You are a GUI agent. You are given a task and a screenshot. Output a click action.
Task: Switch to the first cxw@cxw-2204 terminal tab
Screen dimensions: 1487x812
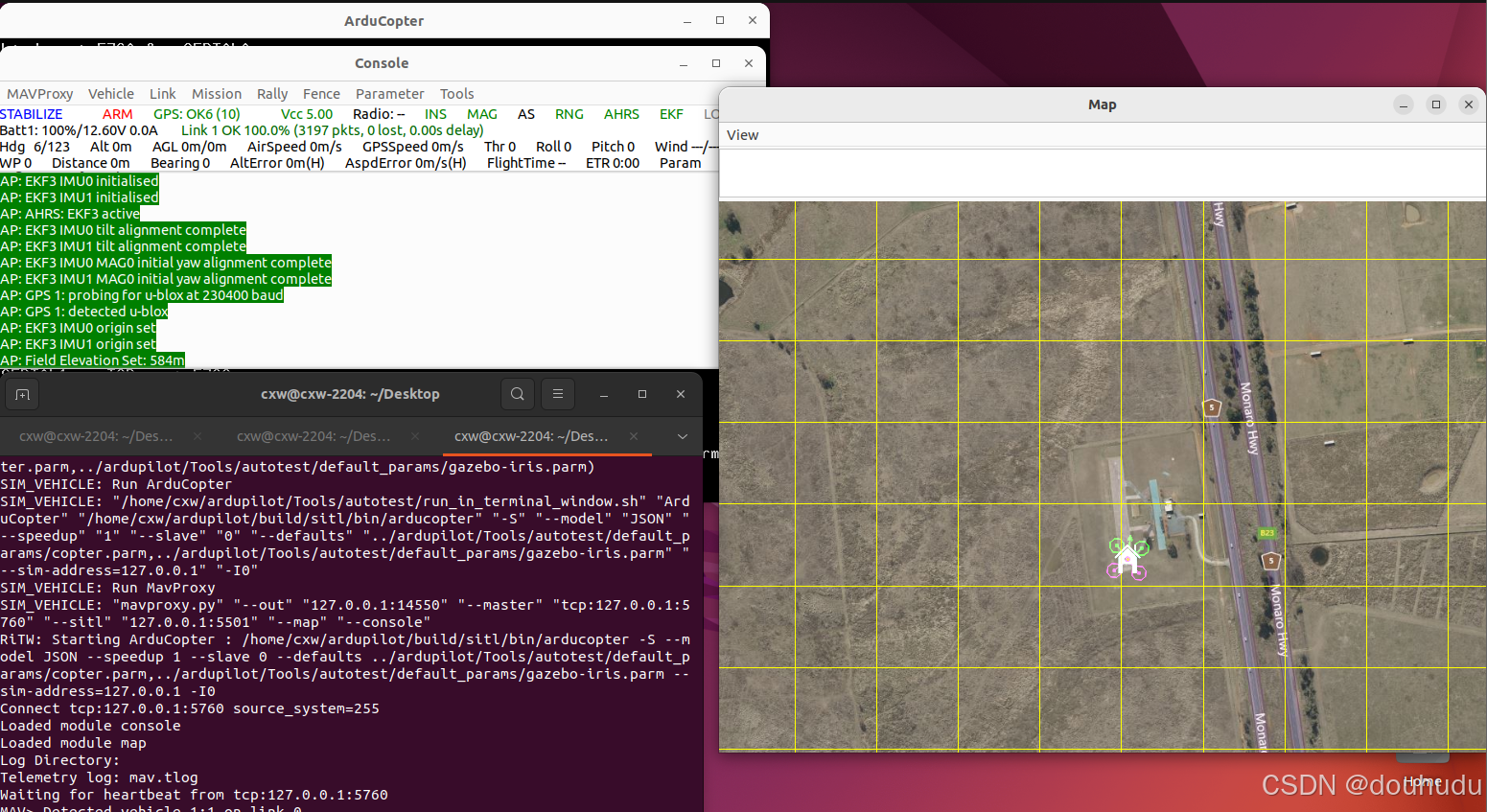95,436
